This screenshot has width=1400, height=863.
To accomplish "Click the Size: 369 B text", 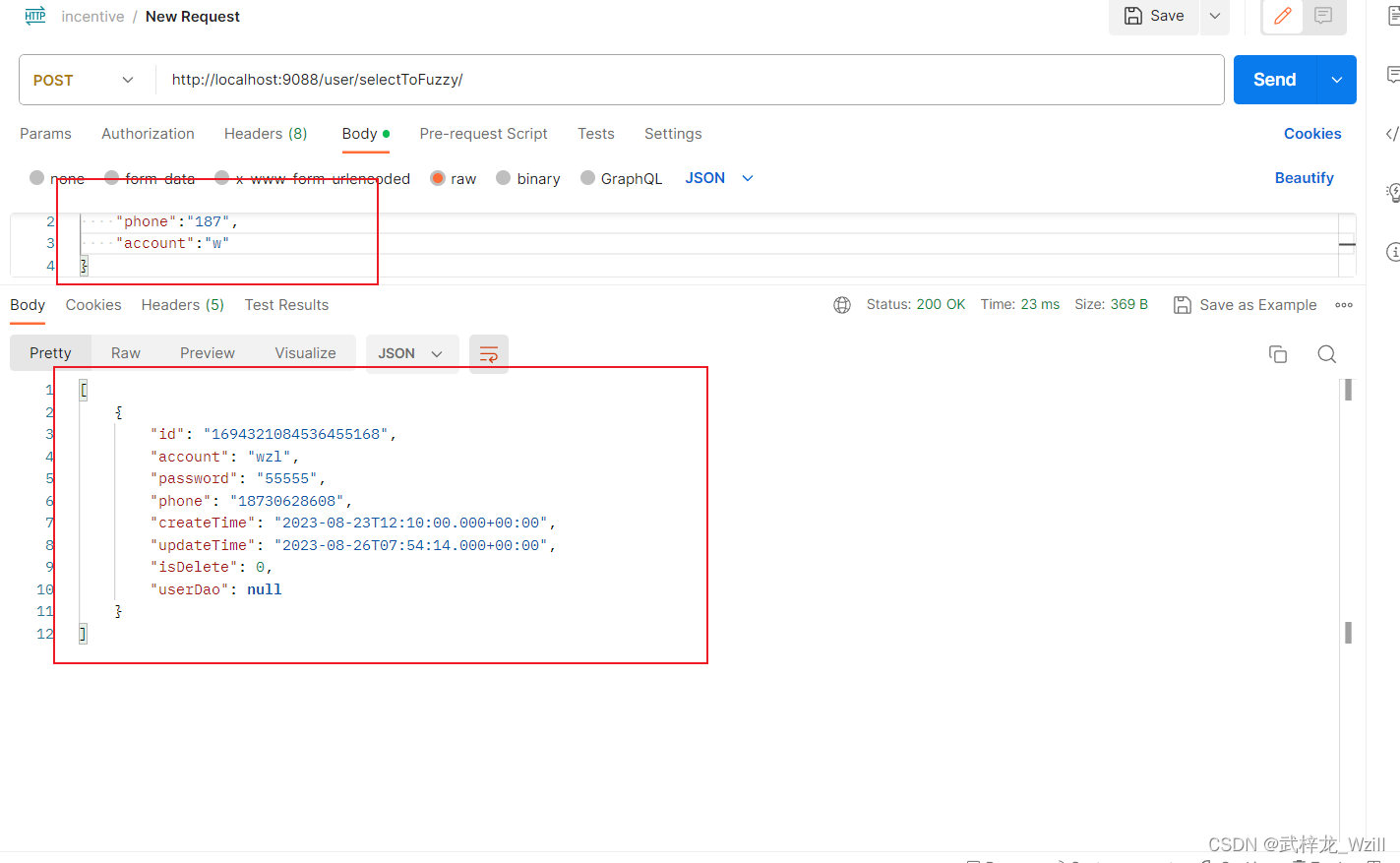I will 1112,305.
